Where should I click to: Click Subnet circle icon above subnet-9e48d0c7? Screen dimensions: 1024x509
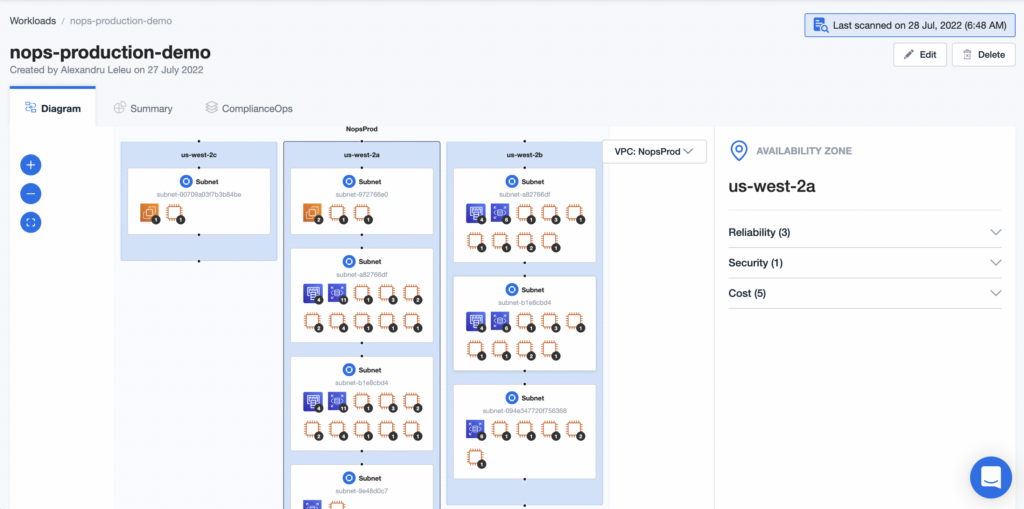349,478
